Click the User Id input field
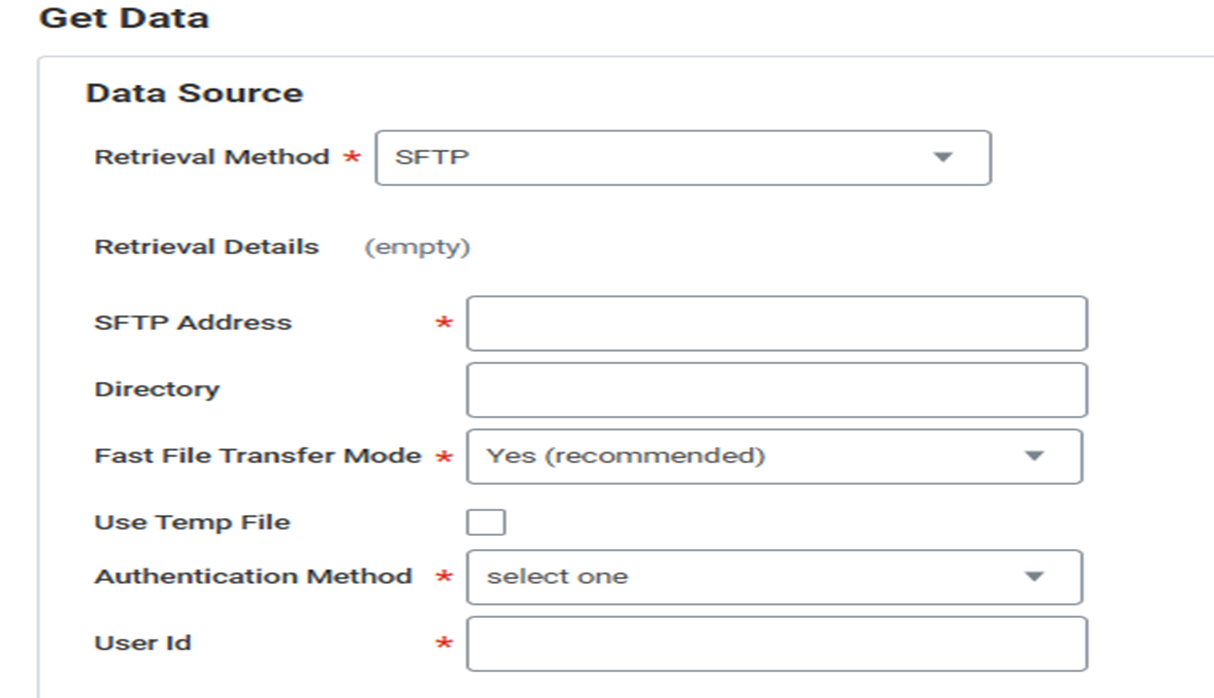This screenshot has width=1214, height=698. click(776, 643)
